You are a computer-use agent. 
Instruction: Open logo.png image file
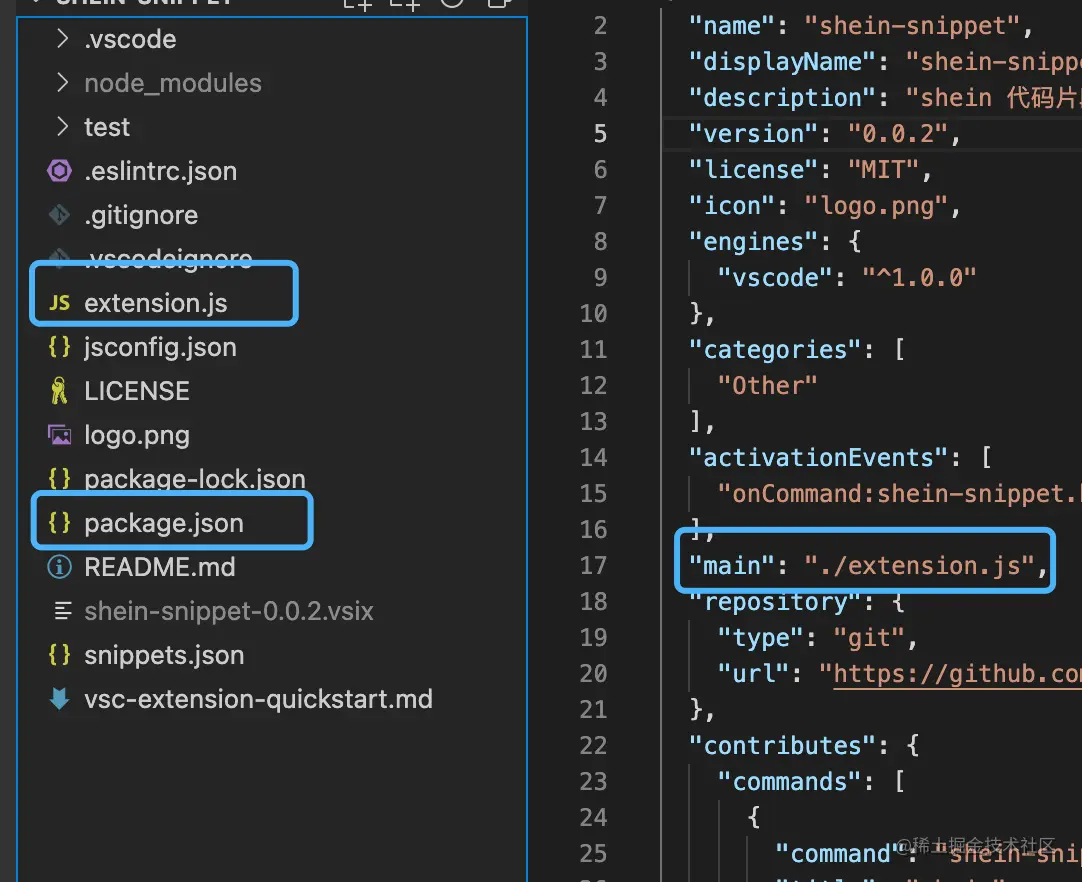pos(137,435)
